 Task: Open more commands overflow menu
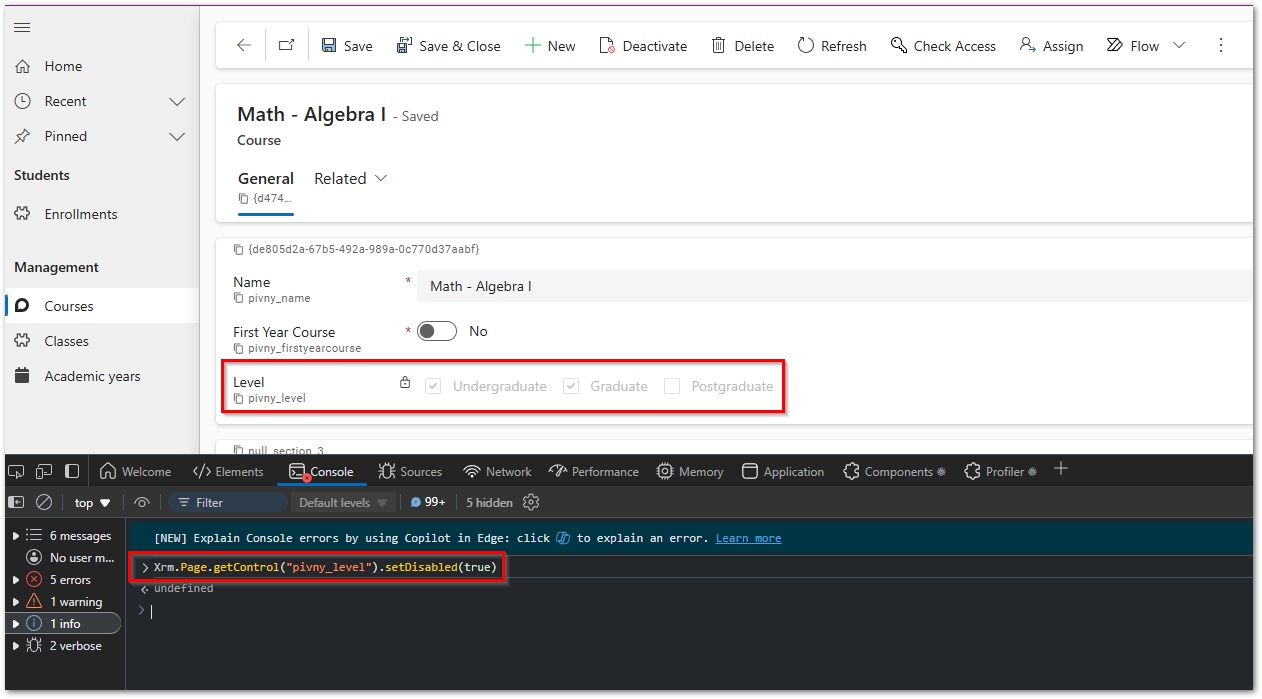(x=1220, y=46)
